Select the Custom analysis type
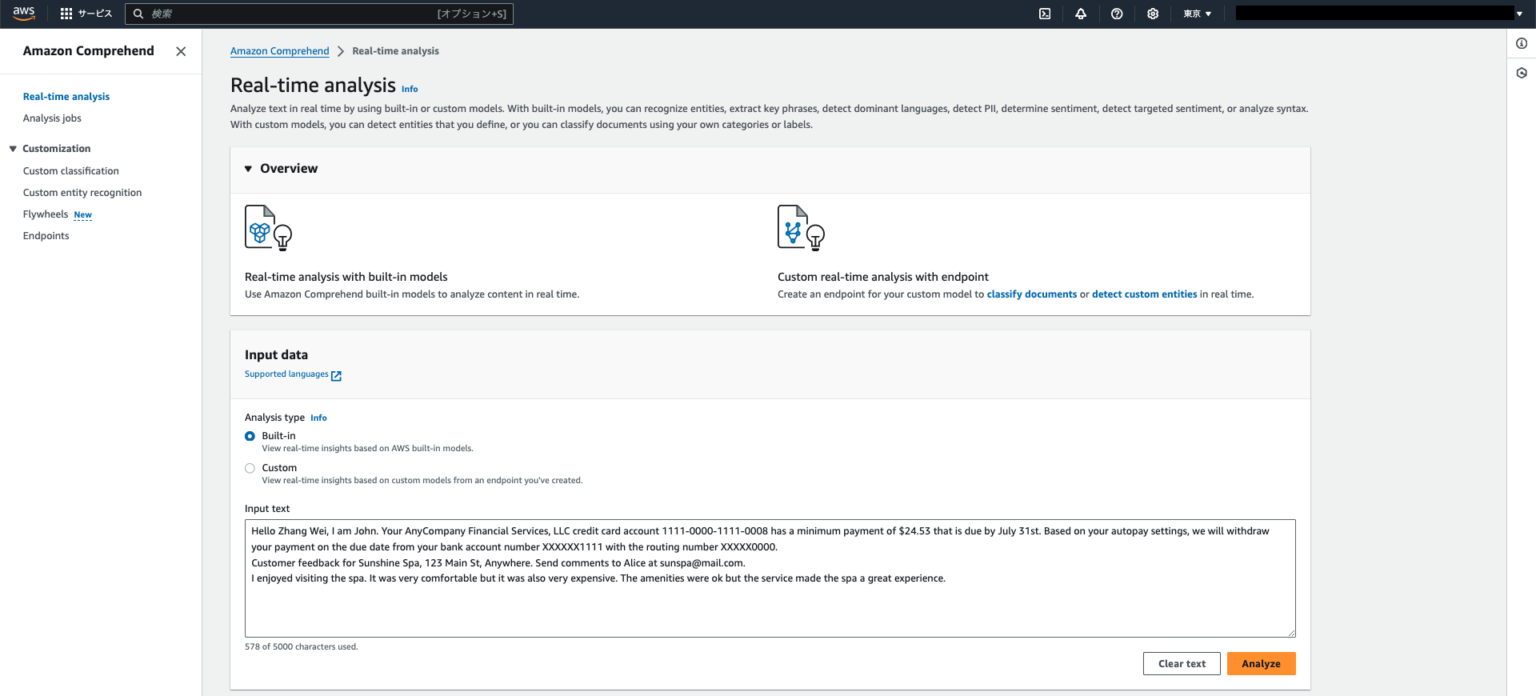This screenshot has height=696, width=1536. [x=249, y=467]
